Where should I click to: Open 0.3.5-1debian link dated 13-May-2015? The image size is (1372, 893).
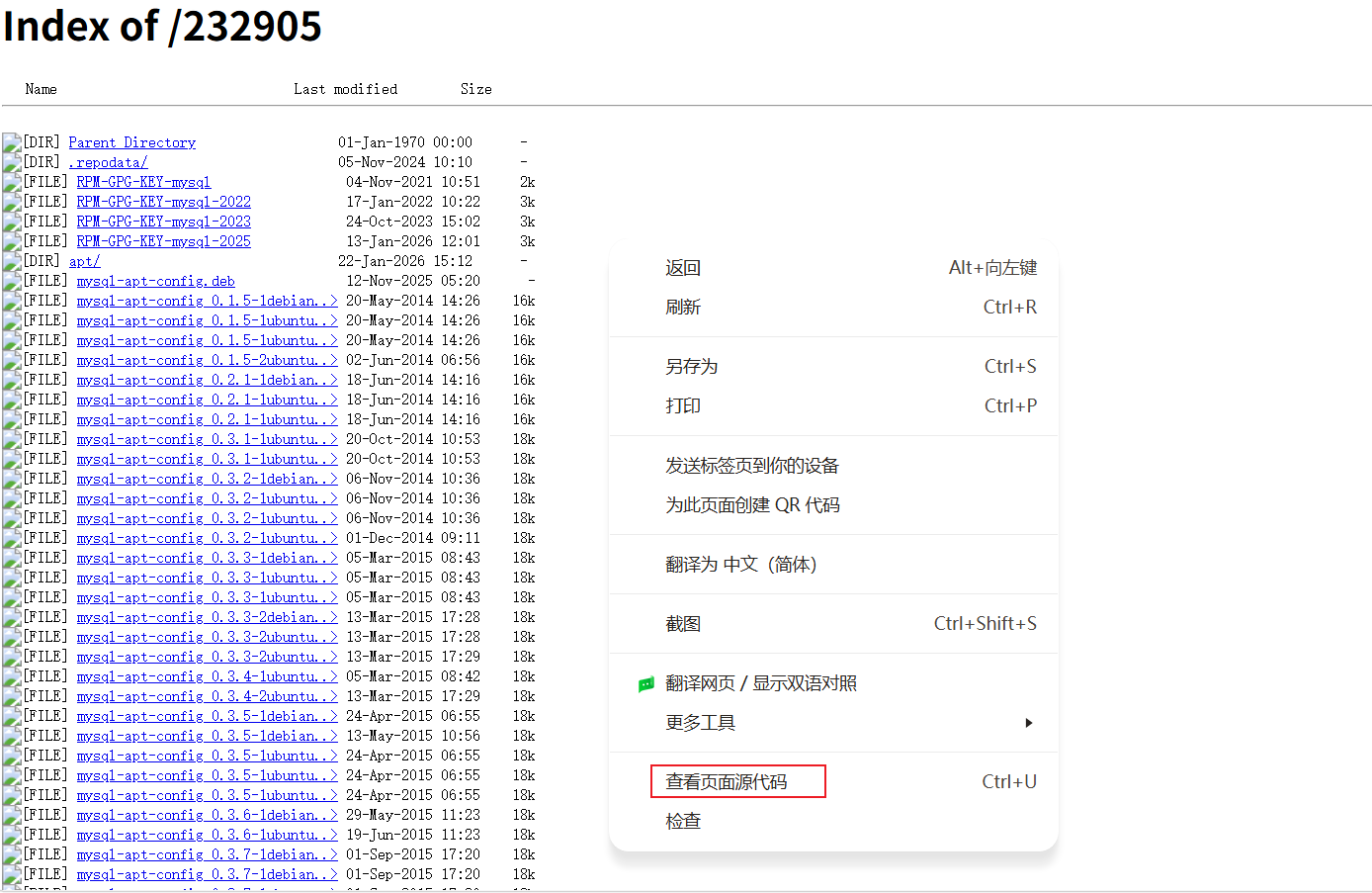tap(207, 736)
